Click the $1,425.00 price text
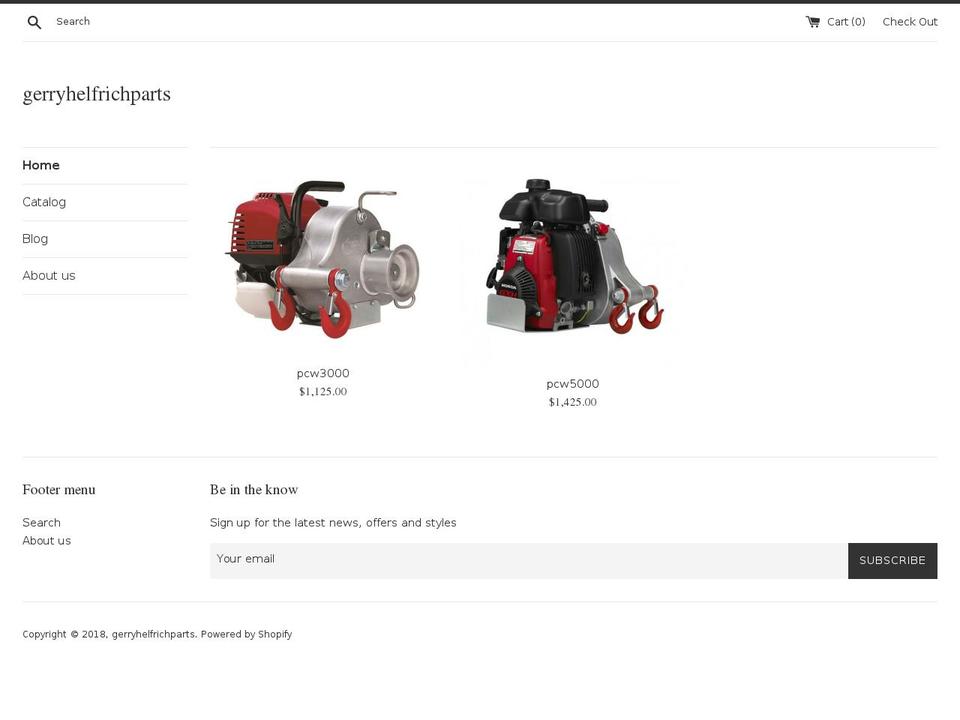Screen dimensions: 960x720 [572, 402]
